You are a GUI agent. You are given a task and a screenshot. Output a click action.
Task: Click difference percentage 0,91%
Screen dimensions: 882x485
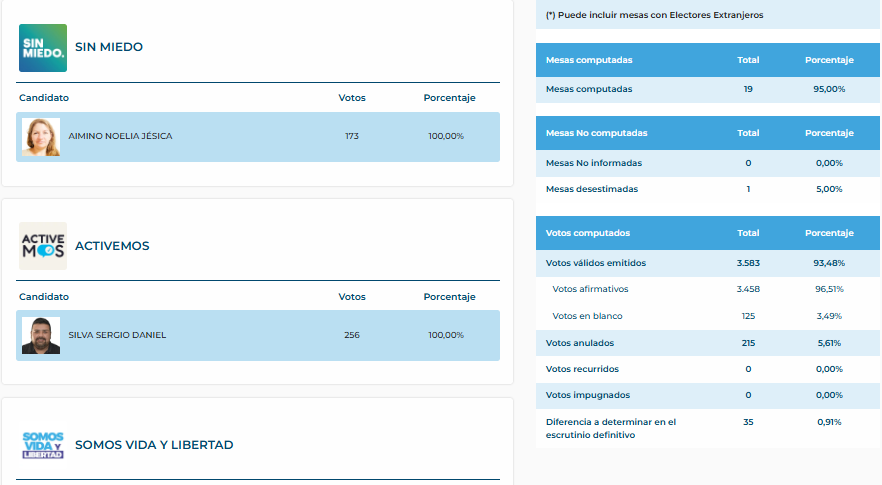tap(829, 422)
